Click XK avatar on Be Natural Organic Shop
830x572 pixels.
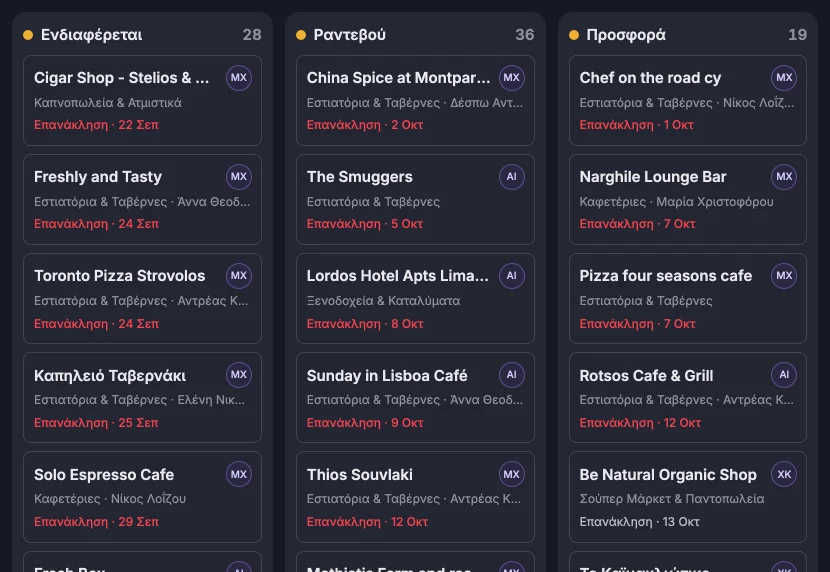coord(784,474)
